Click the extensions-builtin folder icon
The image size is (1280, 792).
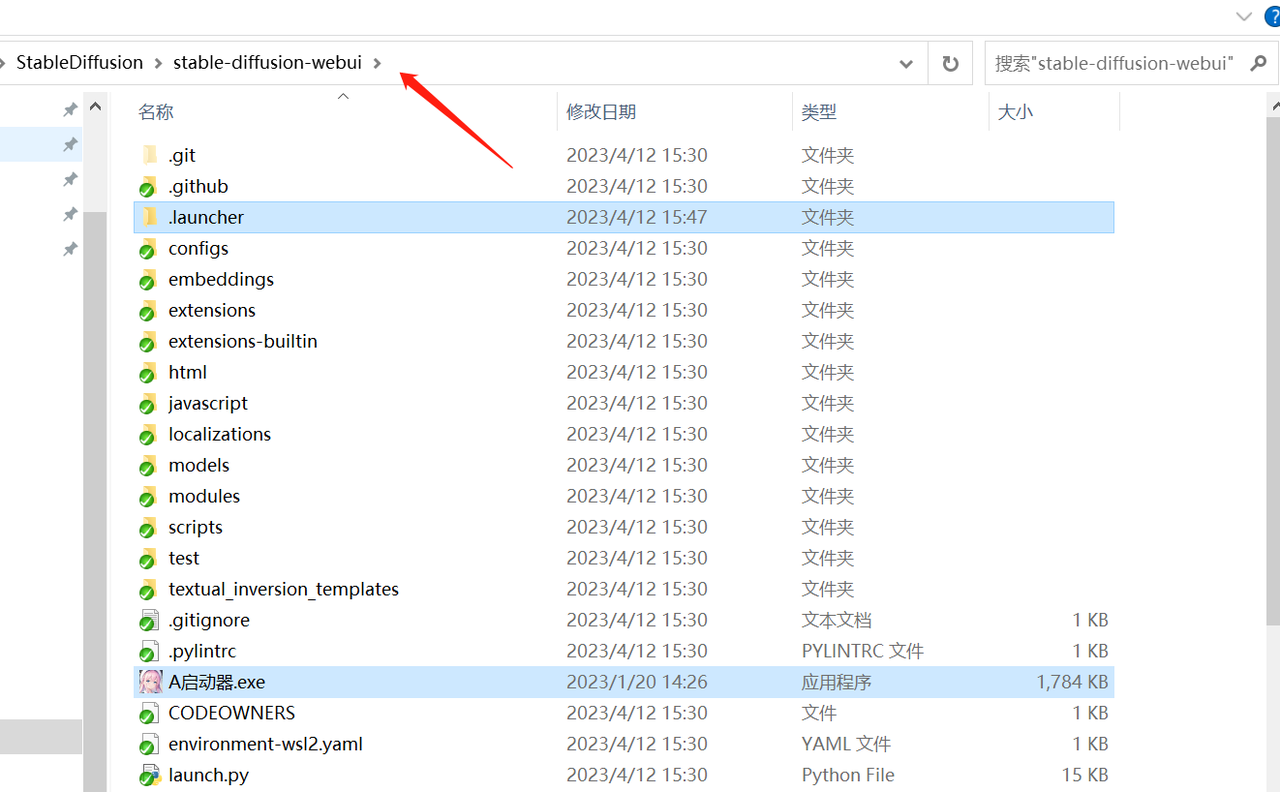(x=149, y=341)
